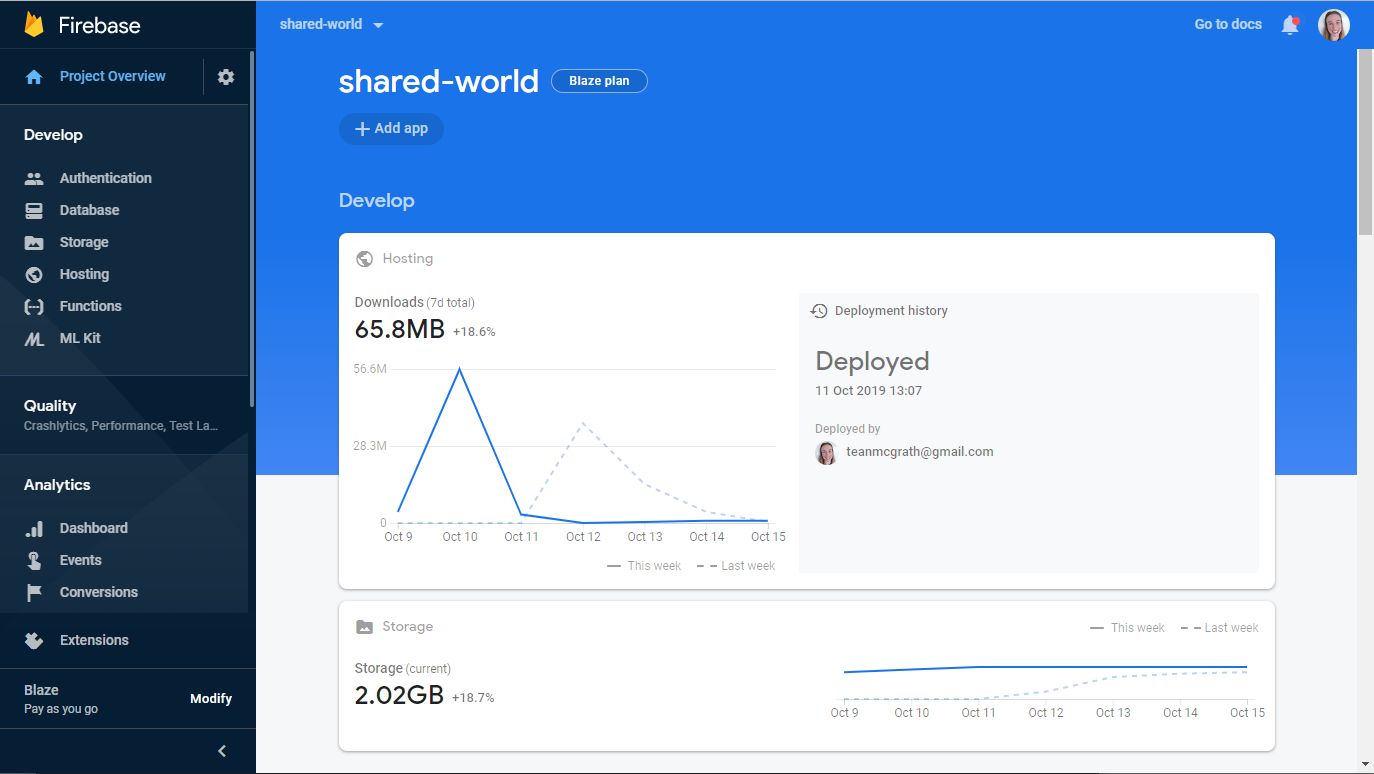
Task: Click teanmcgrath@gmail.com email text
Action: point(920,452)
